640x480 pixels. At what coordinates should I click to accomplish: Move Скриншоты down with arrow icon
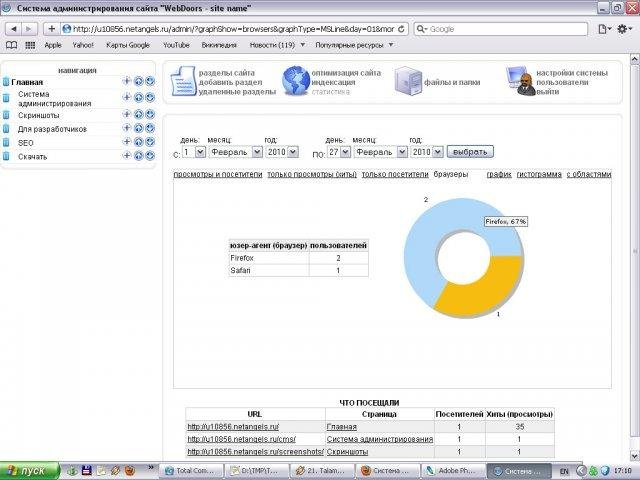coord(150,115)
